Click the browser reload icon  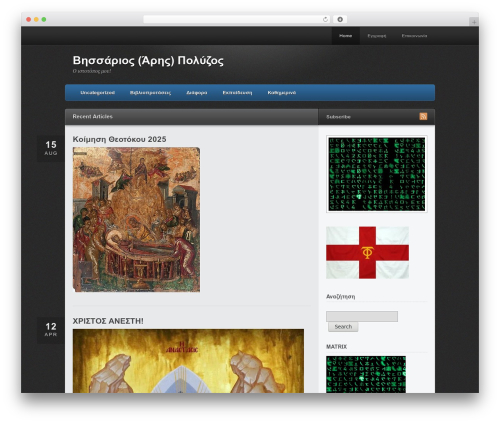(325, 19)
